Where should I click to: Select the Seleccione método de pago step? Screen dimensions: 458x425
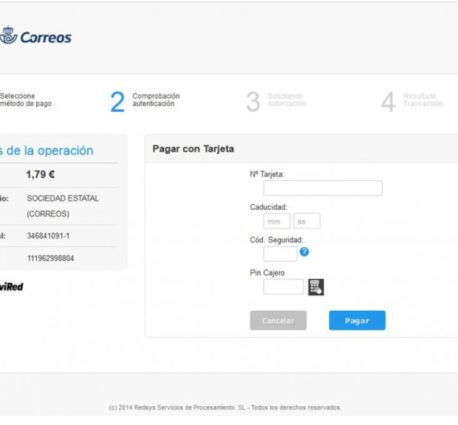coord(26,100)
